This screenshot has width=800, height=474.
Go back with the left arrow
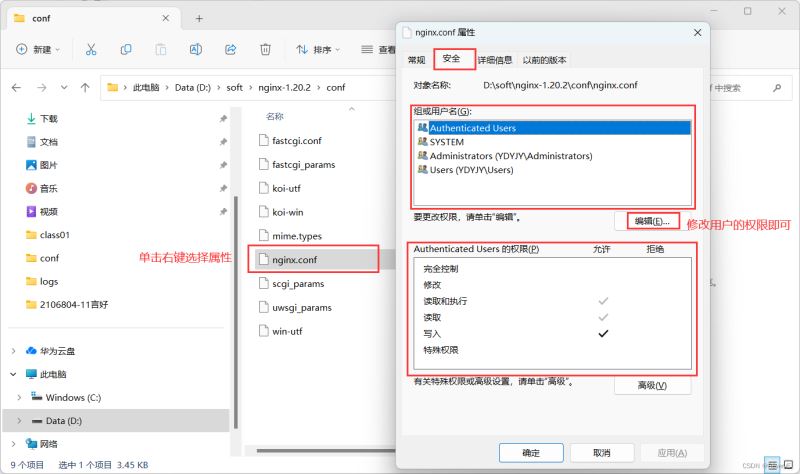tap(16, 88)
